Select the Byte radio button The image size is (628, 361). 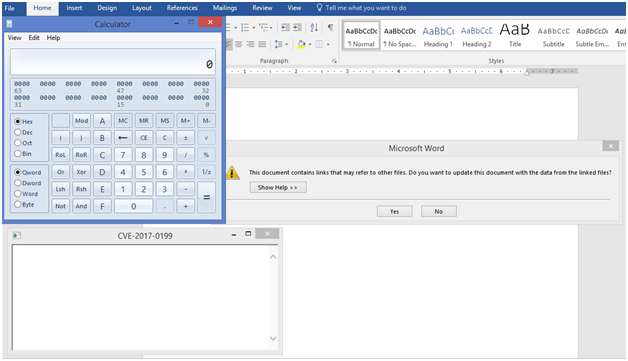pos(18,204)
